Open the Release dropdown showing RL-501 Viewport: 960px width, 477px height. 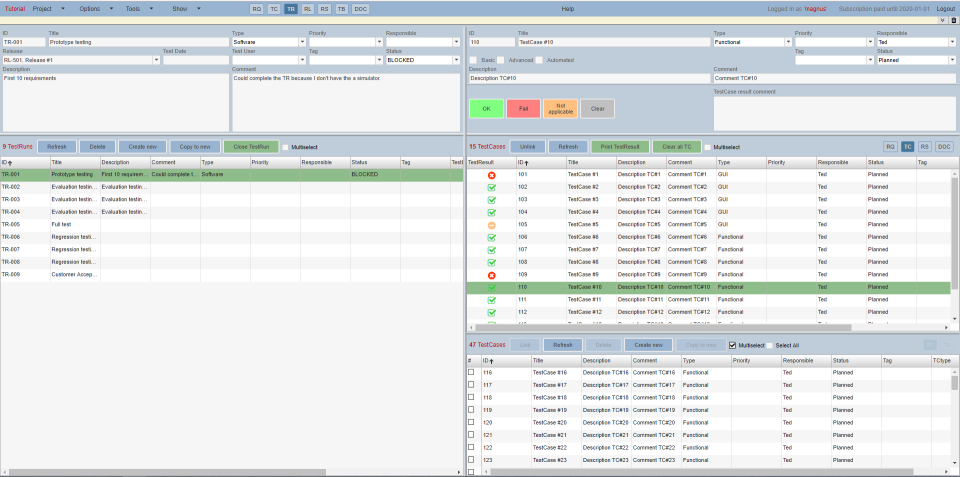pyautogui.click(x=156, y=60)
